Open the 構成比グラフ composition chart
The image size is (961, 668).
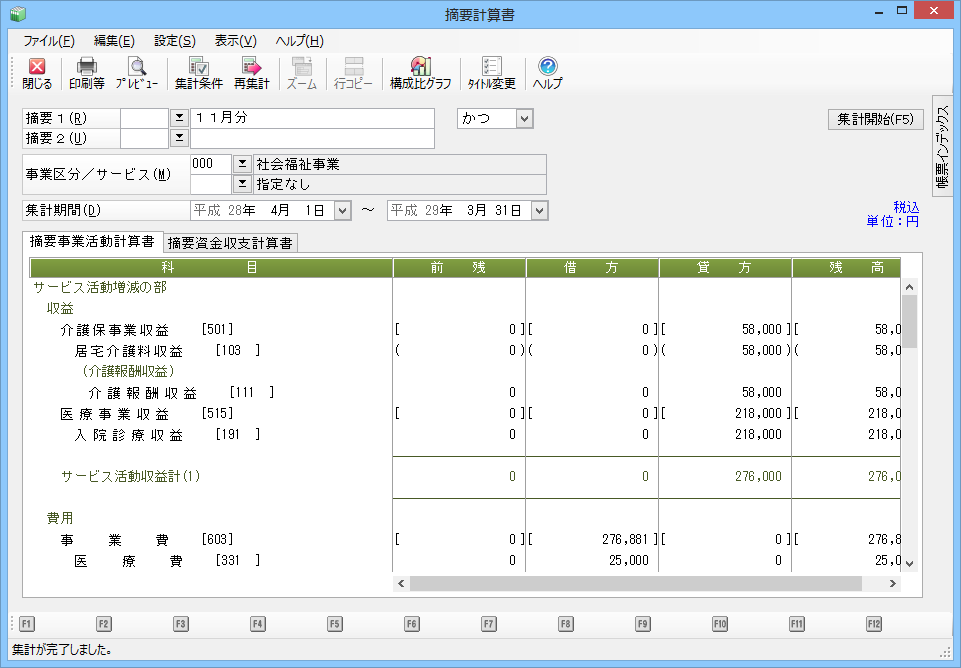420,74
